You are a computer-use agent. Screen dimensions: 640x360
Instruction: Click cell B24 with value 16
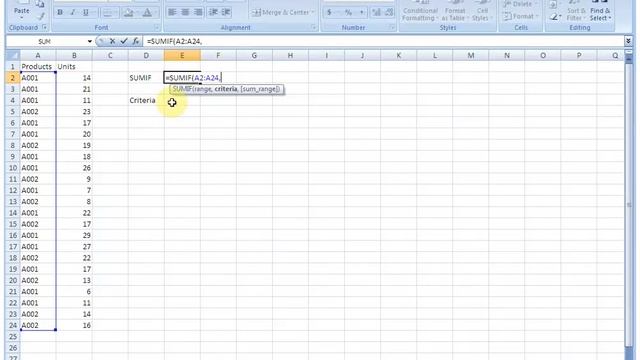pos(74,325)
